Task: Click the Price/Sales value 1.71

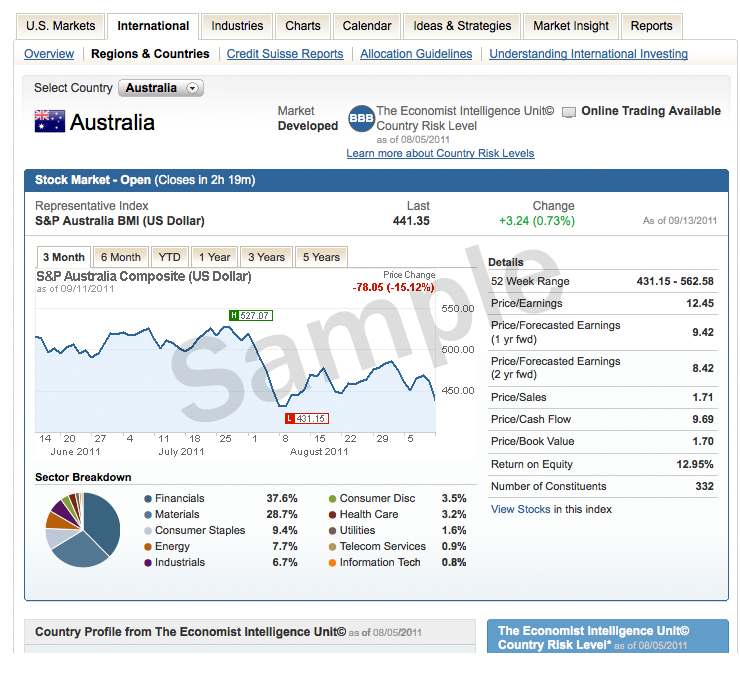Action: (703, 397)
